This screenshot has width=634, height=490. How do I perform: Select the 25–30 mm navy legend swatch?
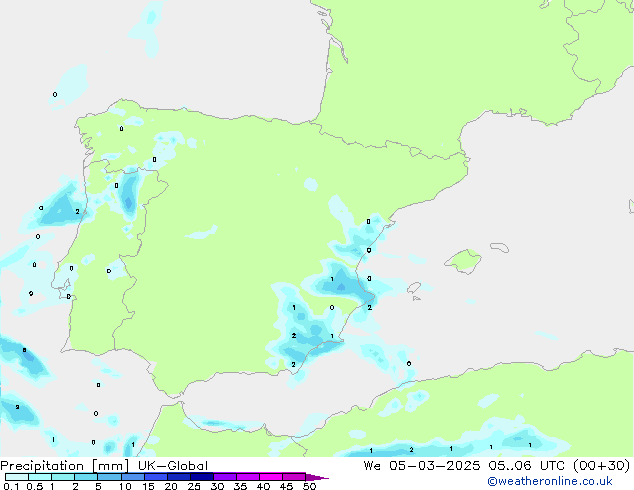coord(201,477)
